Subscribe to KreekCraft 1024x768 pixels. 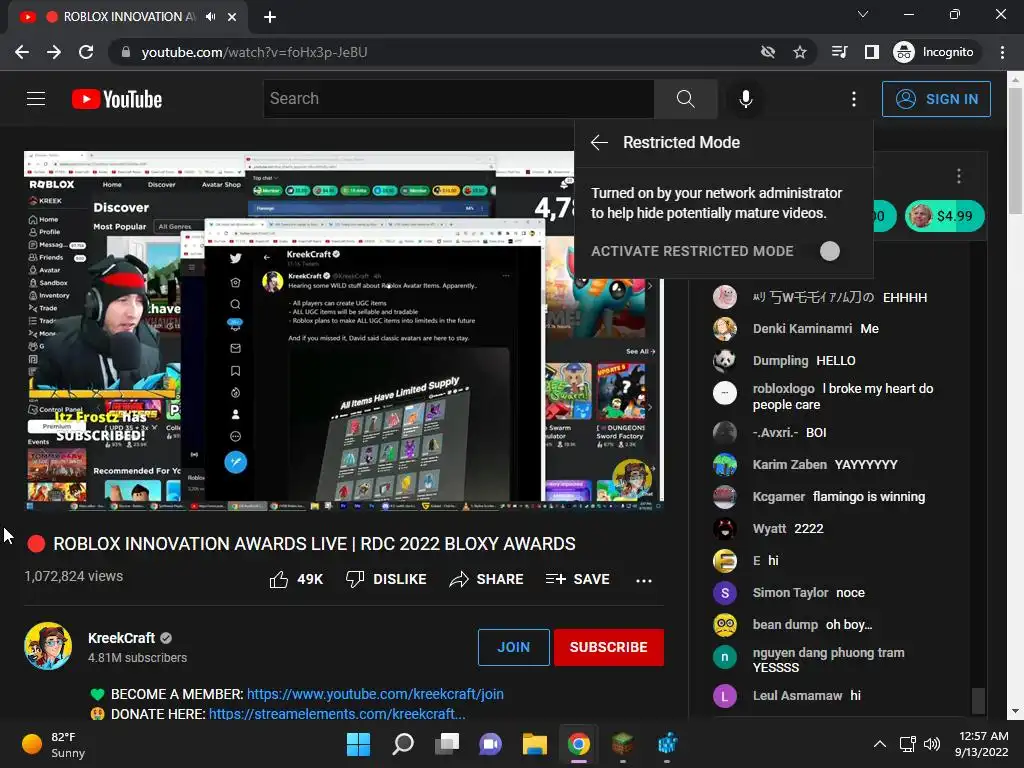pos(608,647)
